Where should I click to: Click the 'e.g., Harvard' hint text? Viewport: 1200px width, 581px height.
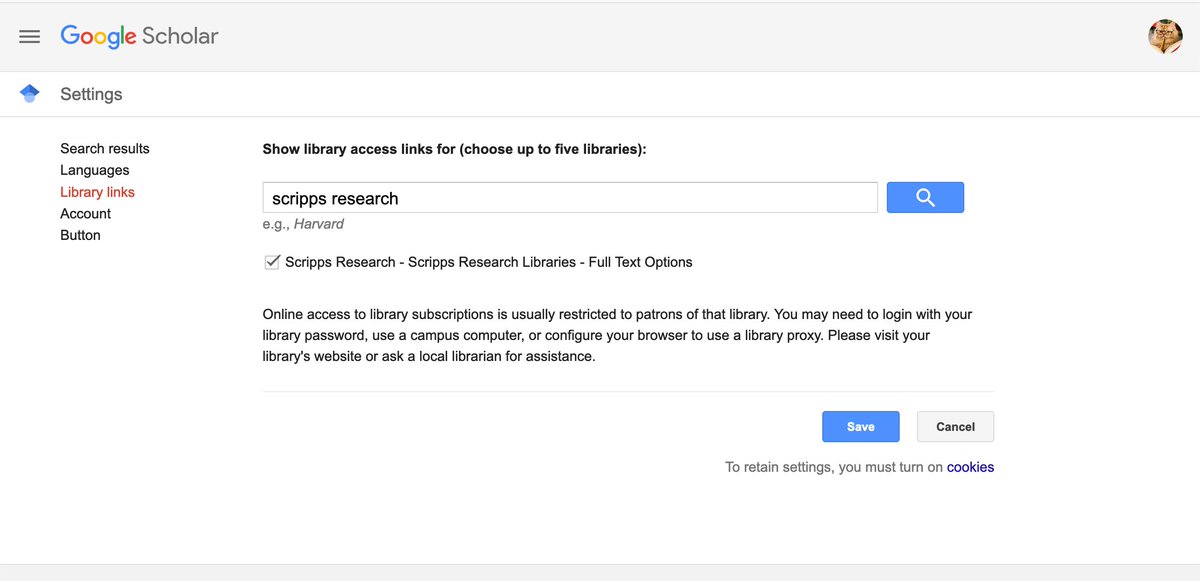[303, 224]
